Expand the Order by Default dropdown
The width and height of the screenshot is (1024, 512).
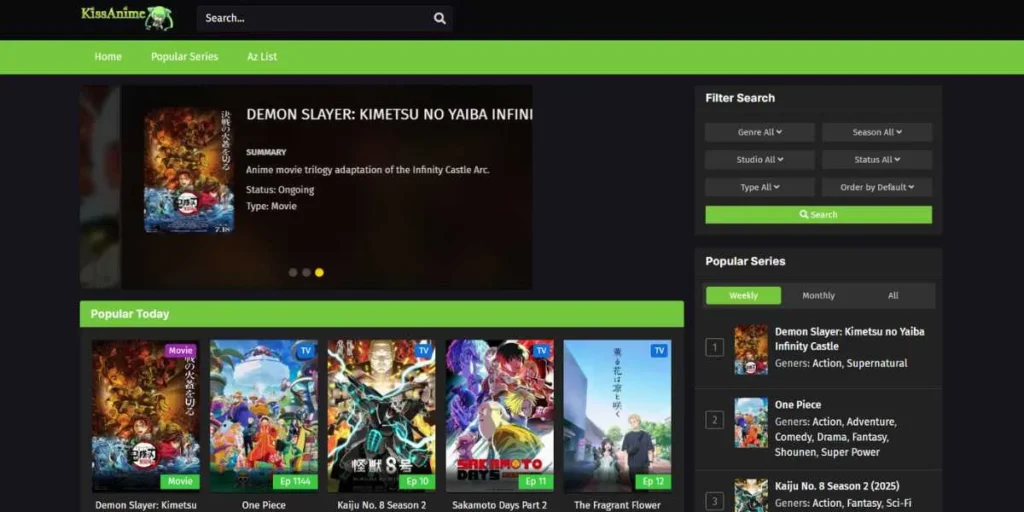[877, 187]
